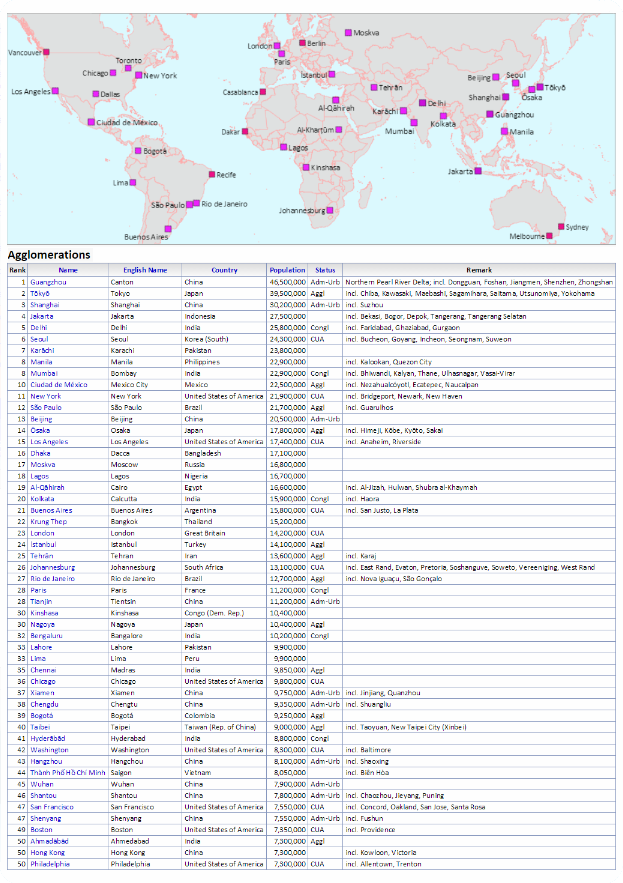Sort table by the Status column header
This screenshot has height=883, width=623.
pos(325,270)
